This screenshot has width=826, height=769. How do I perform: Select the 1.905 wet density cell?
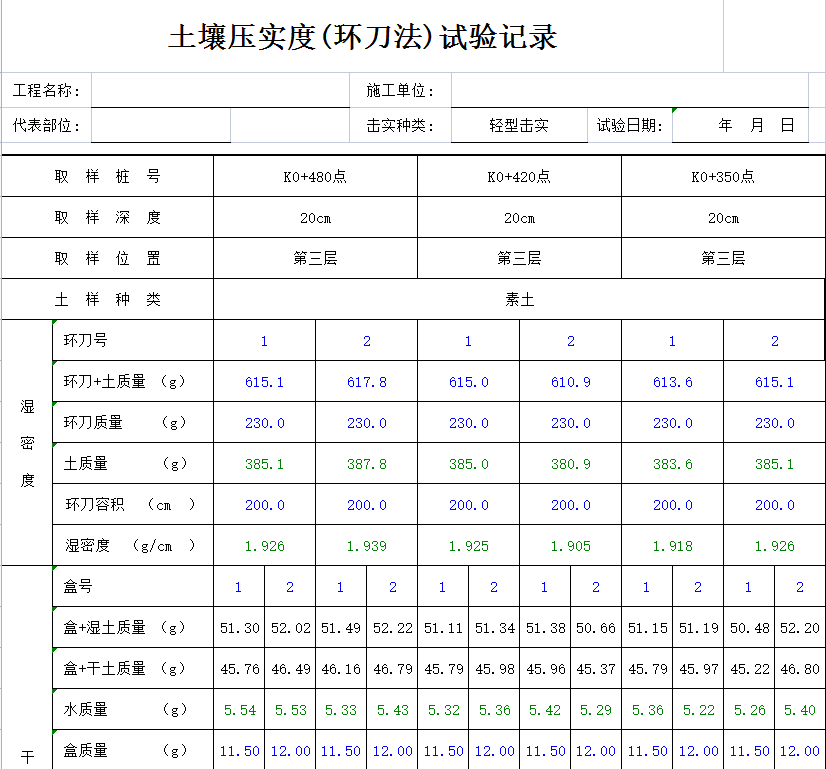click(x=570, y=546)
